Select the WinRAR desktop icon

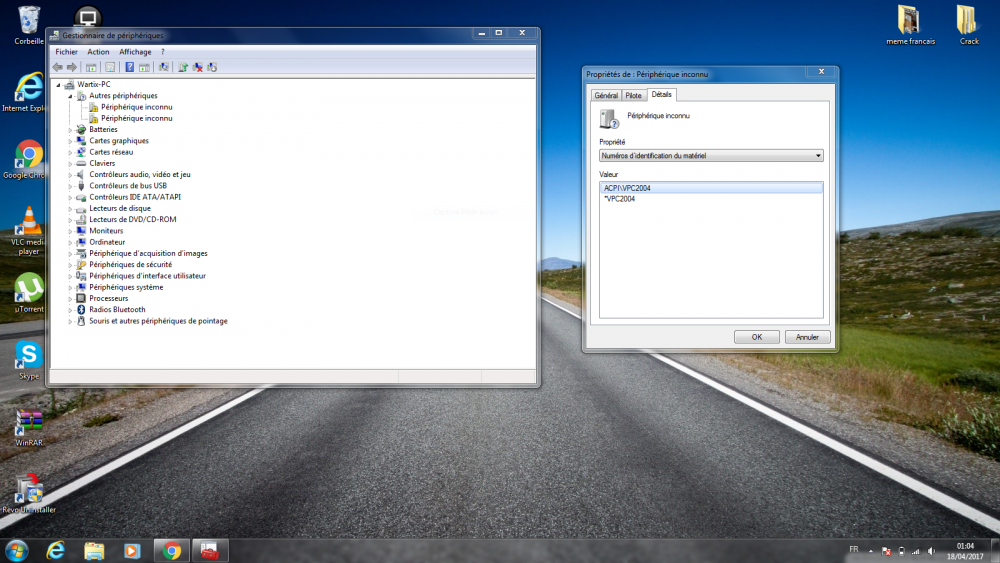point(29,427)
